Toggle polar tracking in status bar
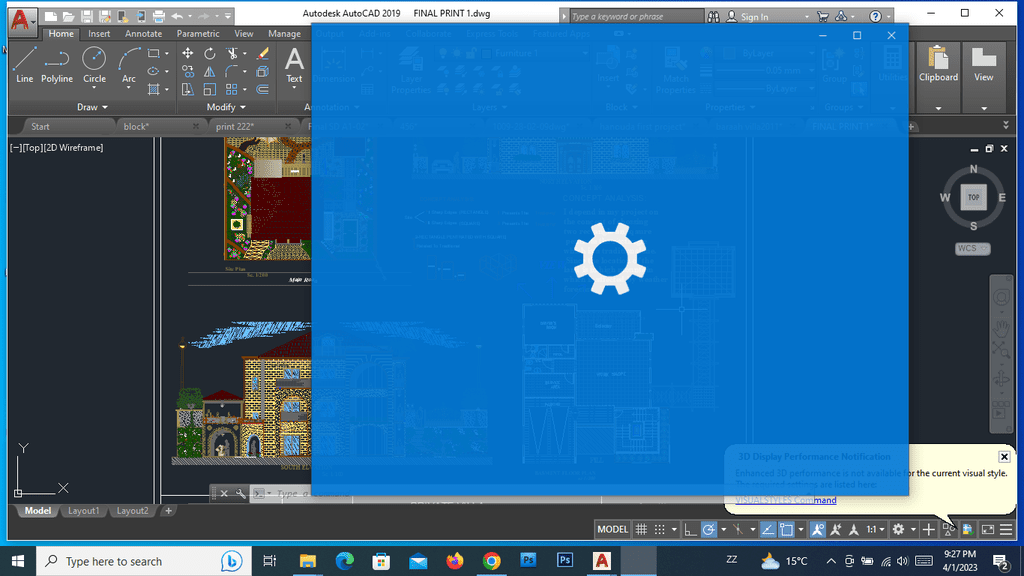 pyautogui.click(x=709, y=530)
